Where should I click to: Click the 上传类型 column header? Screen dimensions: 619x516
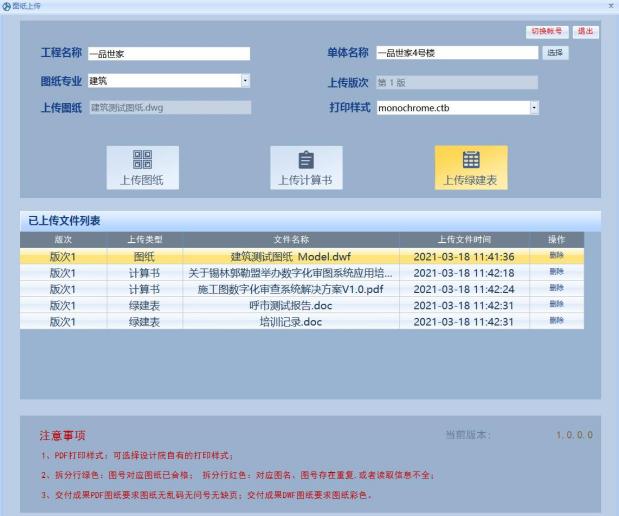tap(144, 240)
